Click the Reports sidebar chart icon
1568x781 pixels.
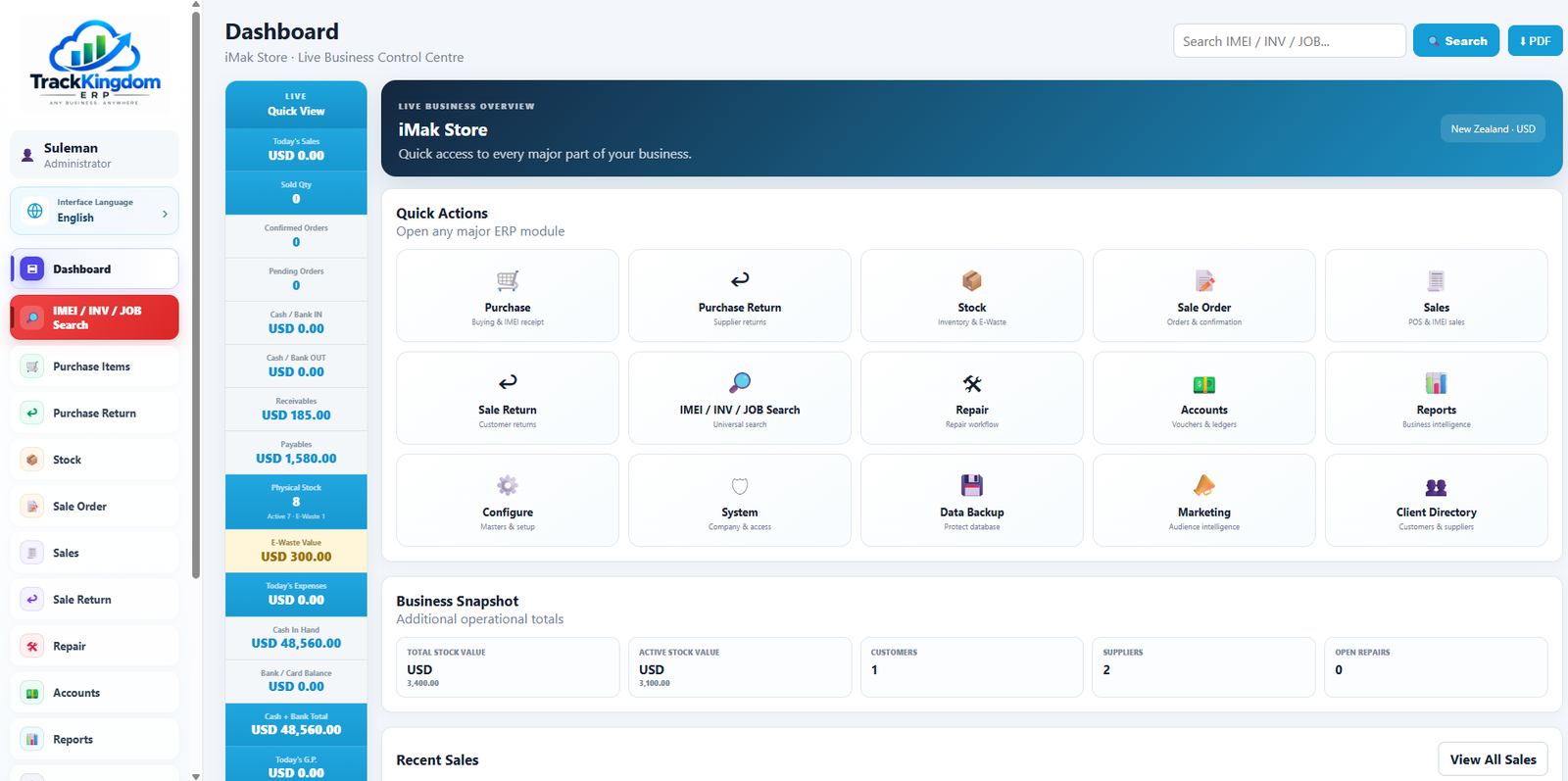[x=32, y=739]
